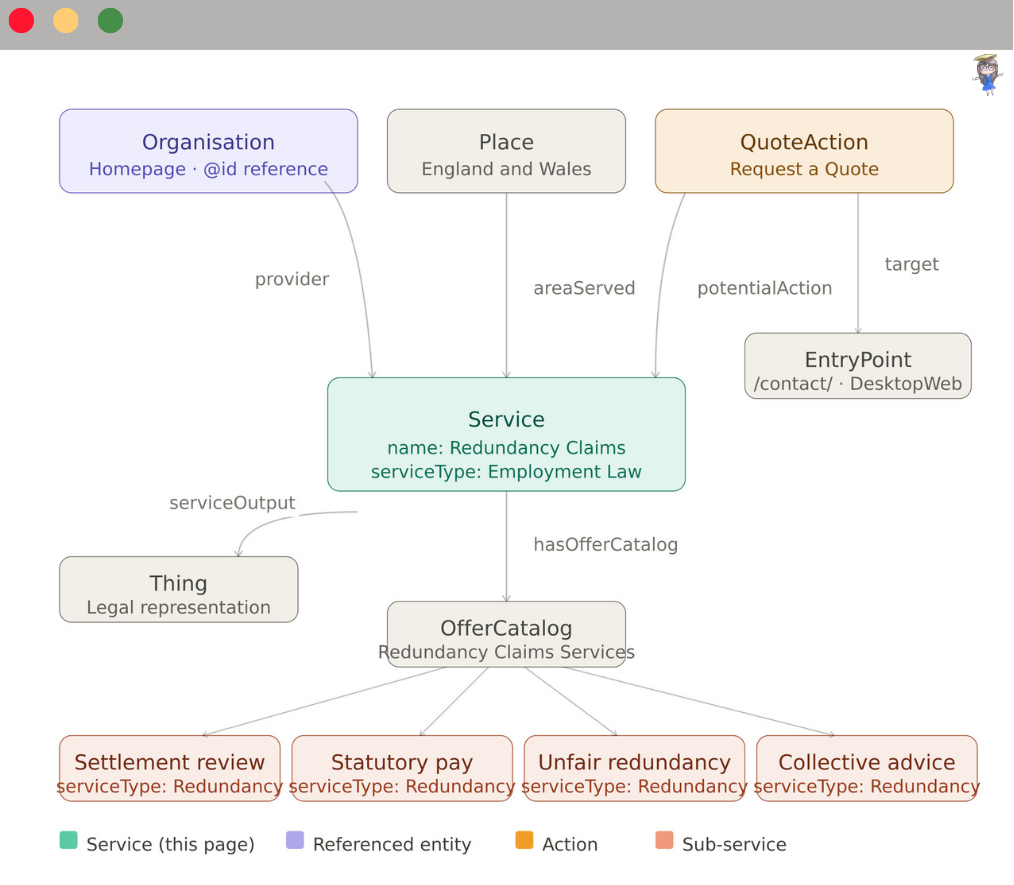Select the orange Action legend swatch

524,842
